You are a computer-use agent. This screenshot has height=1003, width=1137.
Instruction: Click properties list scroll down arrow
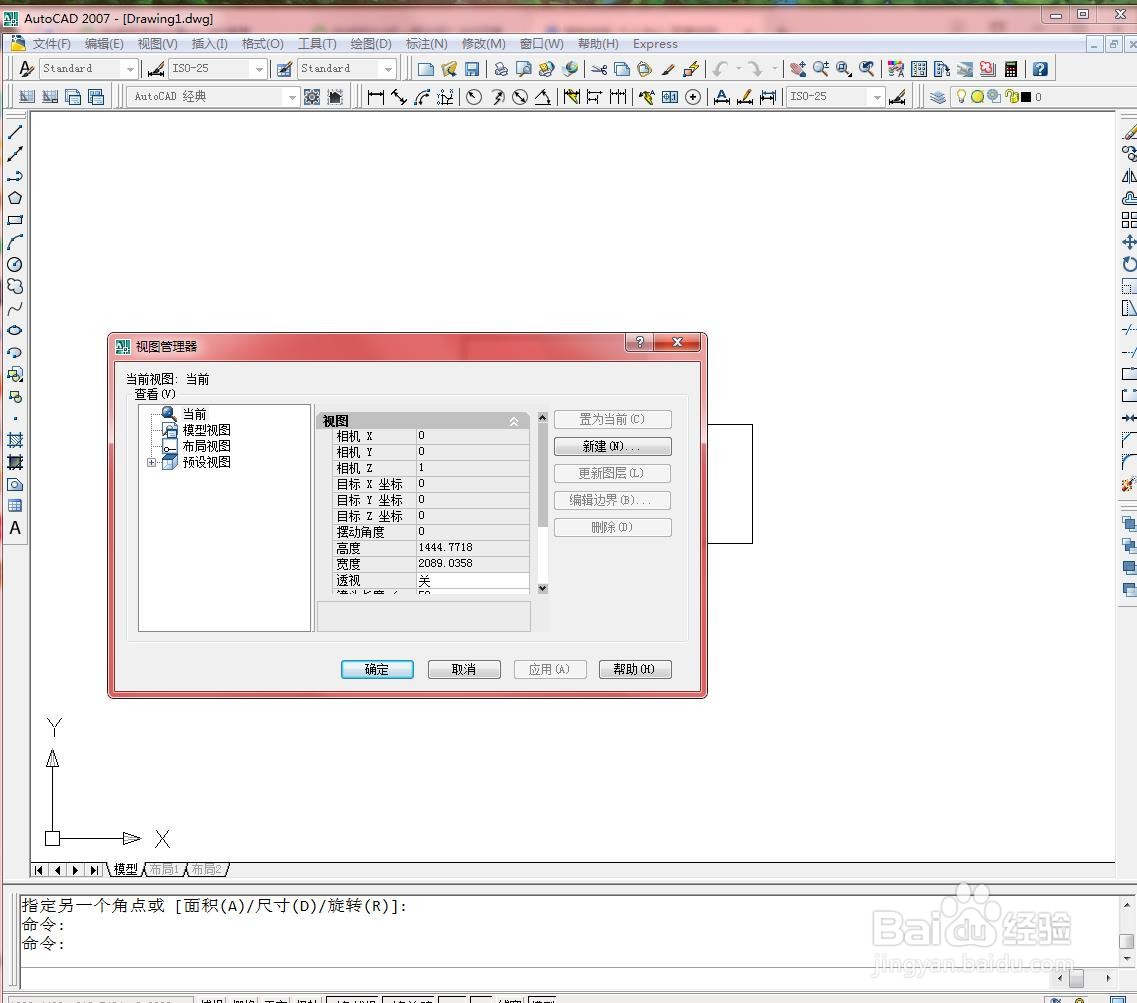542,589
